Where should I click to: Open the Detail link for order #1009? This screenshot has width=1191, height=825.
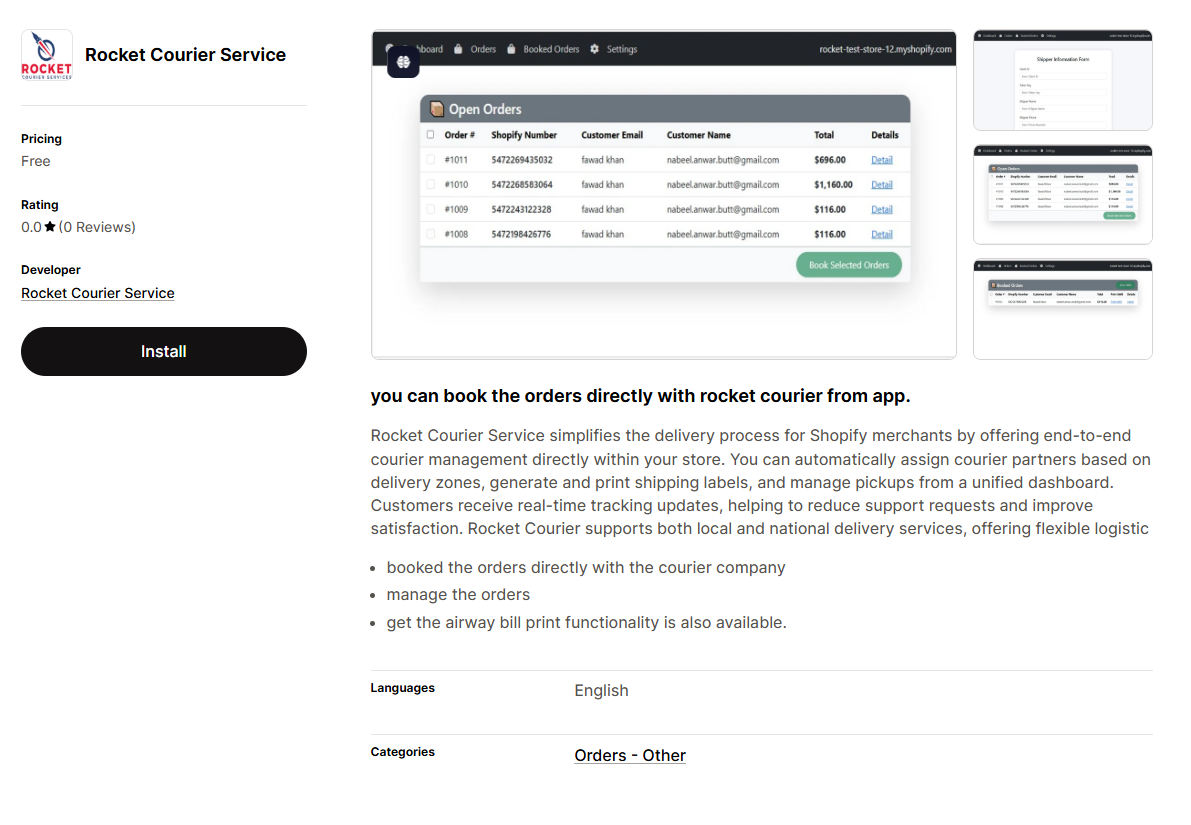(x=882, y=210)
